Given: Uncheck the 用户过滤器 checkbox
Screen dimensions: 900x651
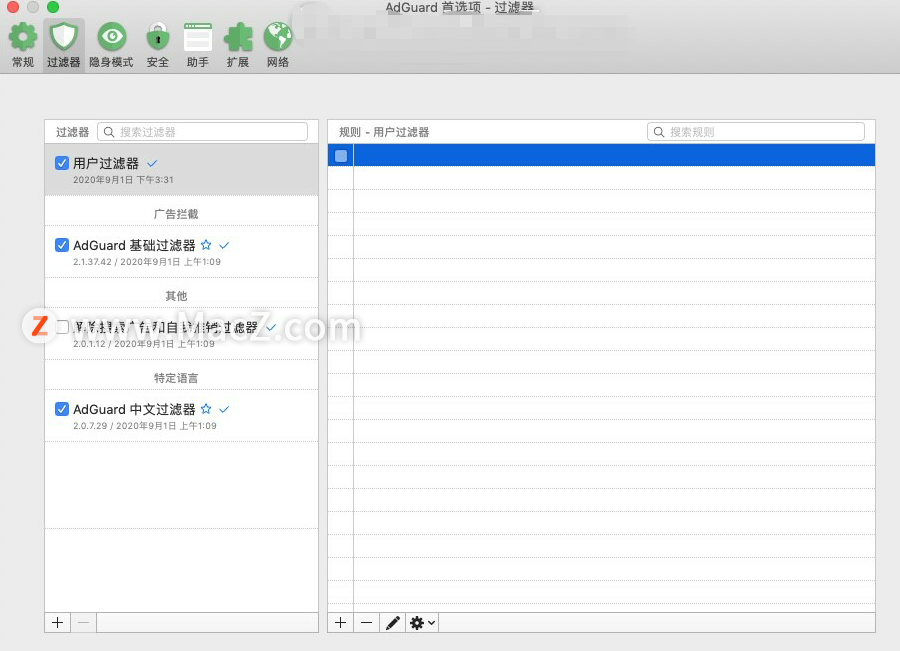Looking at the screenshot, I should click(62, 164).
